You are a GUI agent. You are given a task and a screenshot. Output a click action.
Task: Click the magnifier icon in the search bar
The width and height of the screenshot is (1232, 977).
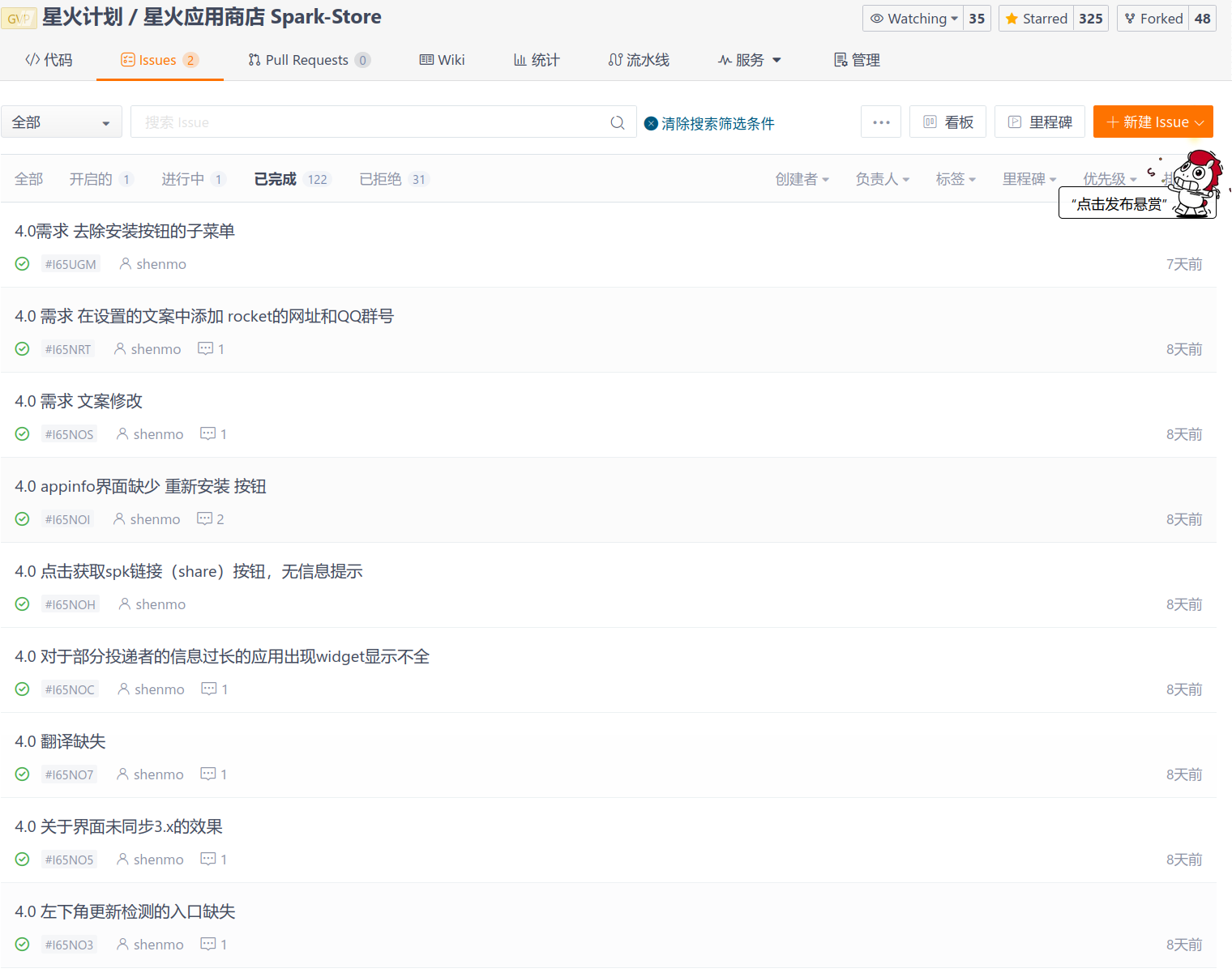click(618, 122)
